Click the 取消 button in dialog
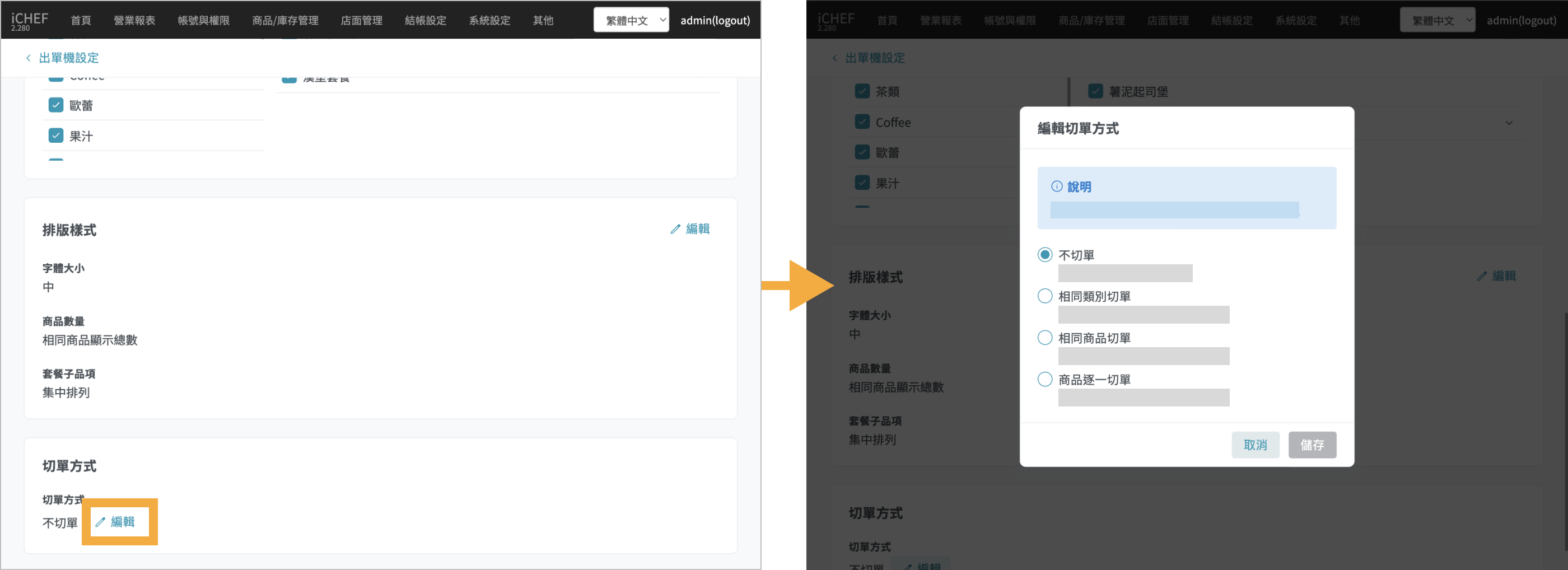Image resolution: width=1568 pixels, height=570 pixels. 1255,445
